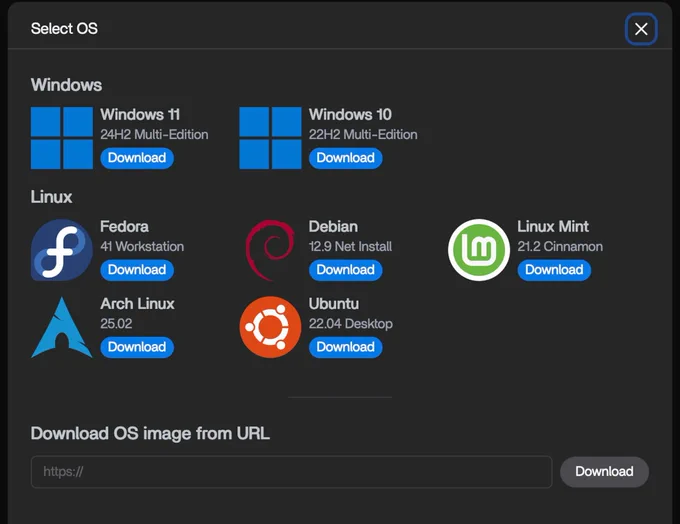The height and width of the screenshot is (524, 680).
Task: Click the Arch Linux logo icon
Action: coord(62,327)
